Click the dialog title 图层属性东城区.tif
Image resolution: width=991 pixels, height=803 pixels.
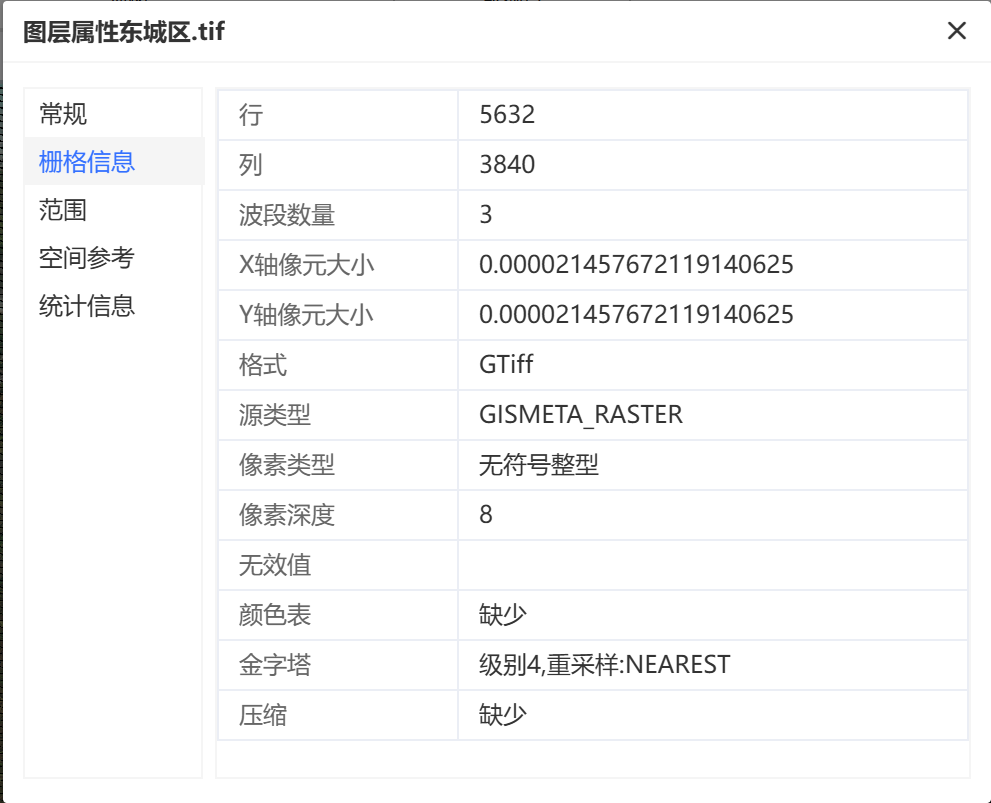pyautogui.click(x=124, y=32)
